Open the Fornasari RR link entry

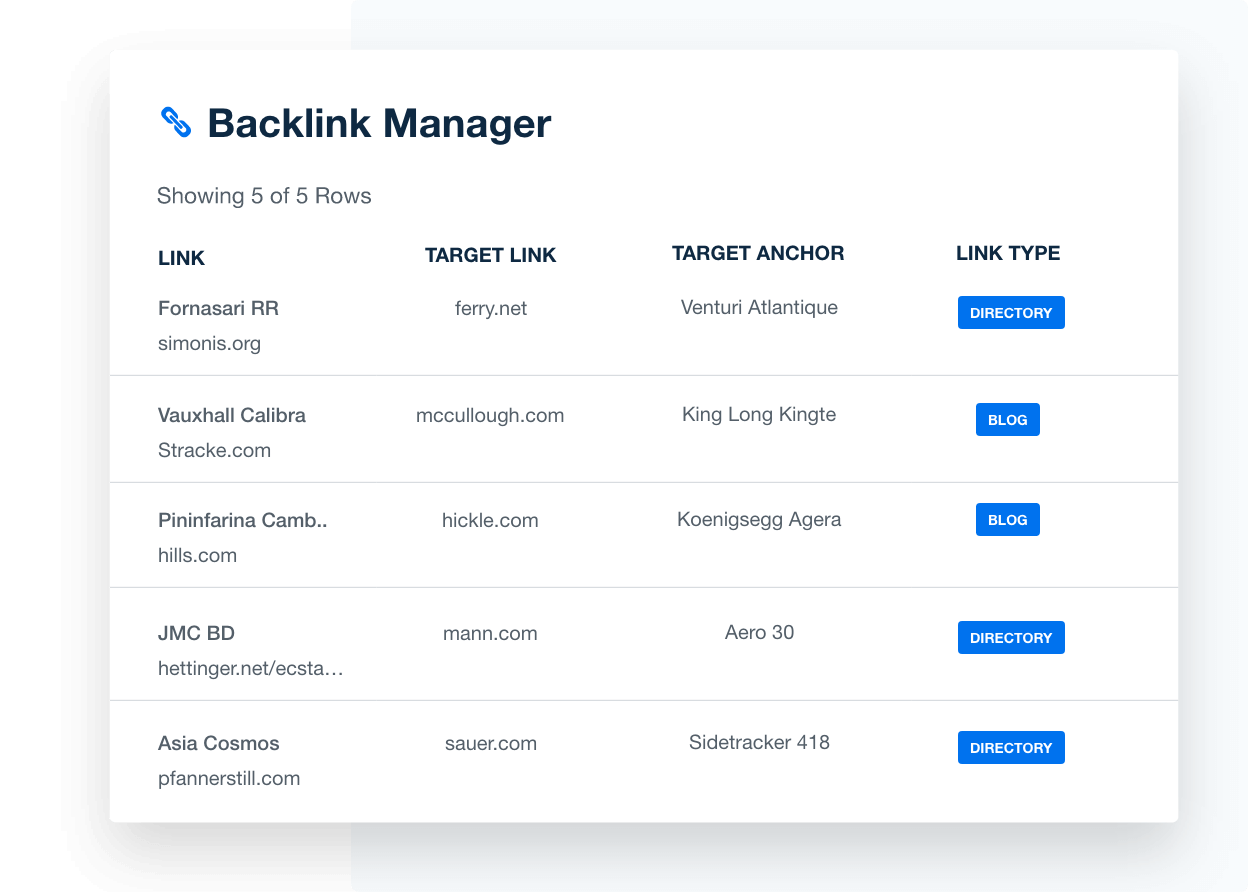[218, 308]
